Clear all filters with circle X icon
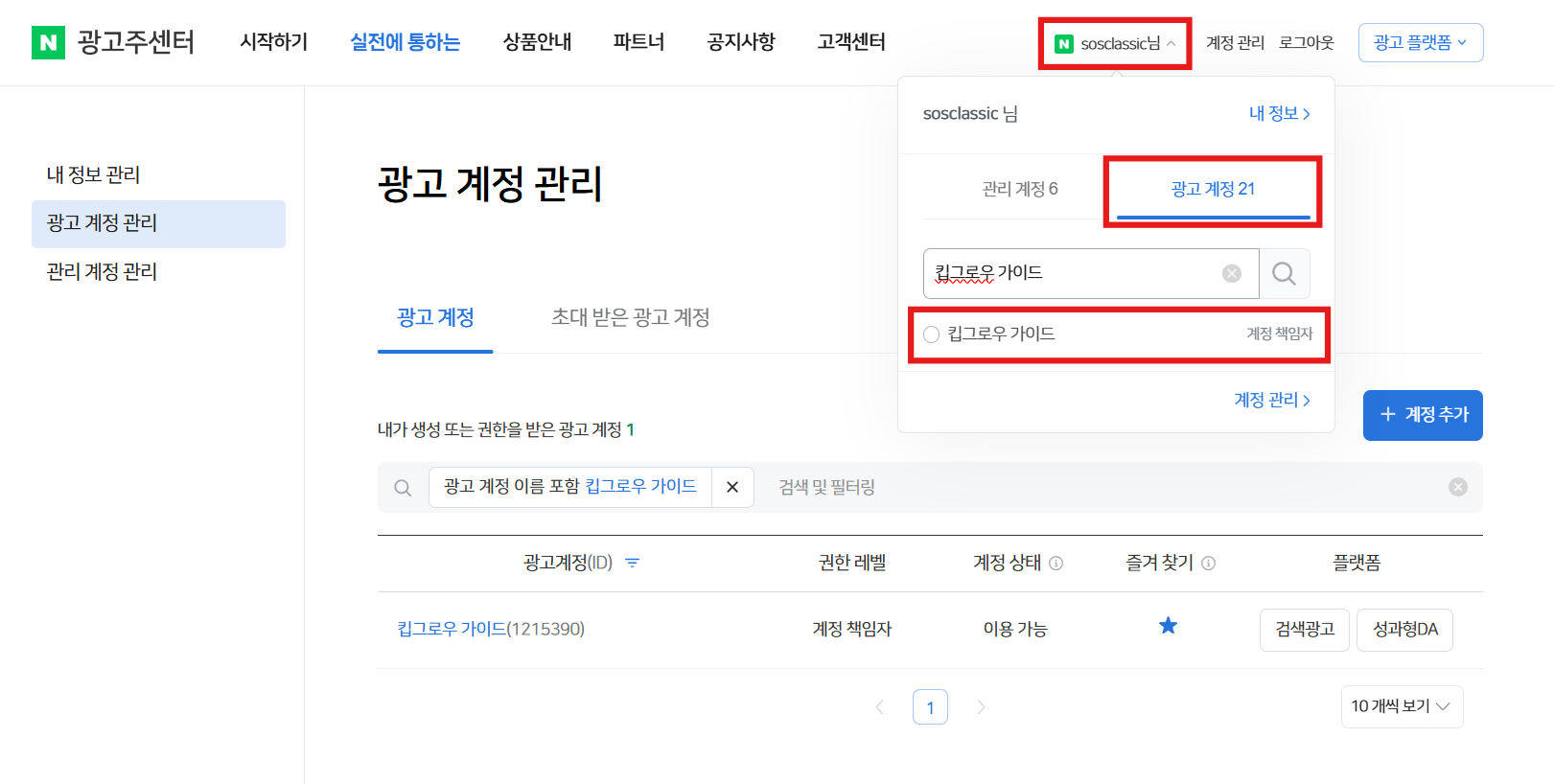 (1458, 487)
